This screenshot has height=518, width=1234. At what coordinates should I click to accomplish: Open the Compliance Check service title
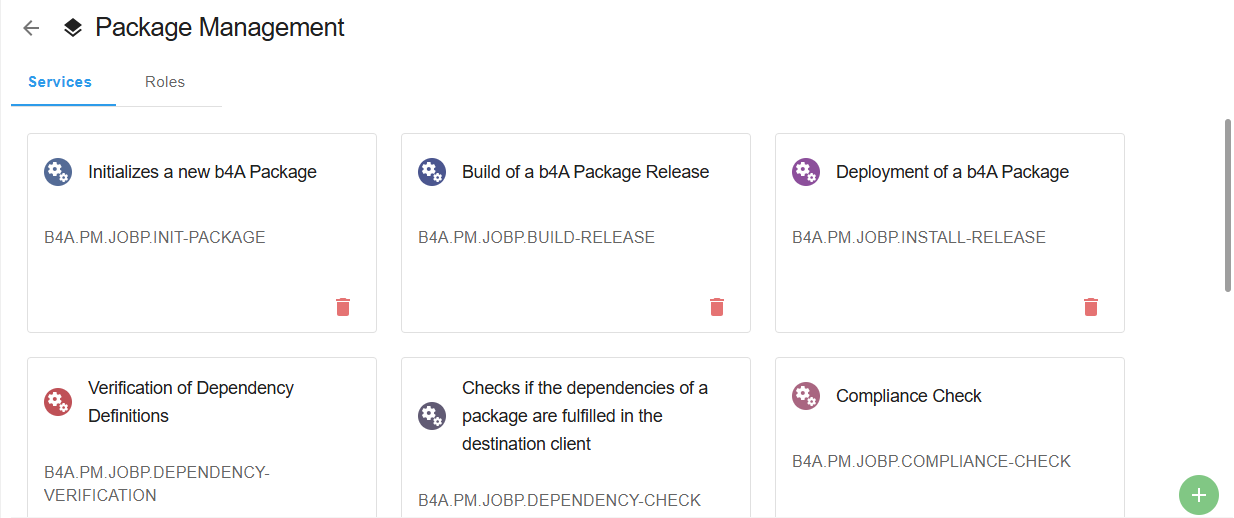coord(908,396)
